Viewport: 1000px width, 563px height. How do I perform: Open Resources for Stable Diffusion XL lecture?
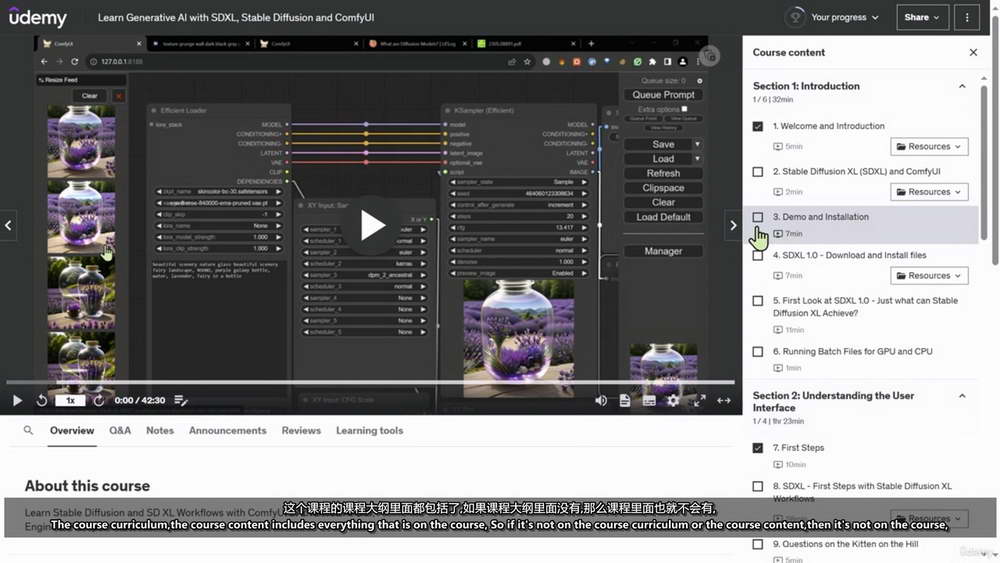tap(929, 192)
